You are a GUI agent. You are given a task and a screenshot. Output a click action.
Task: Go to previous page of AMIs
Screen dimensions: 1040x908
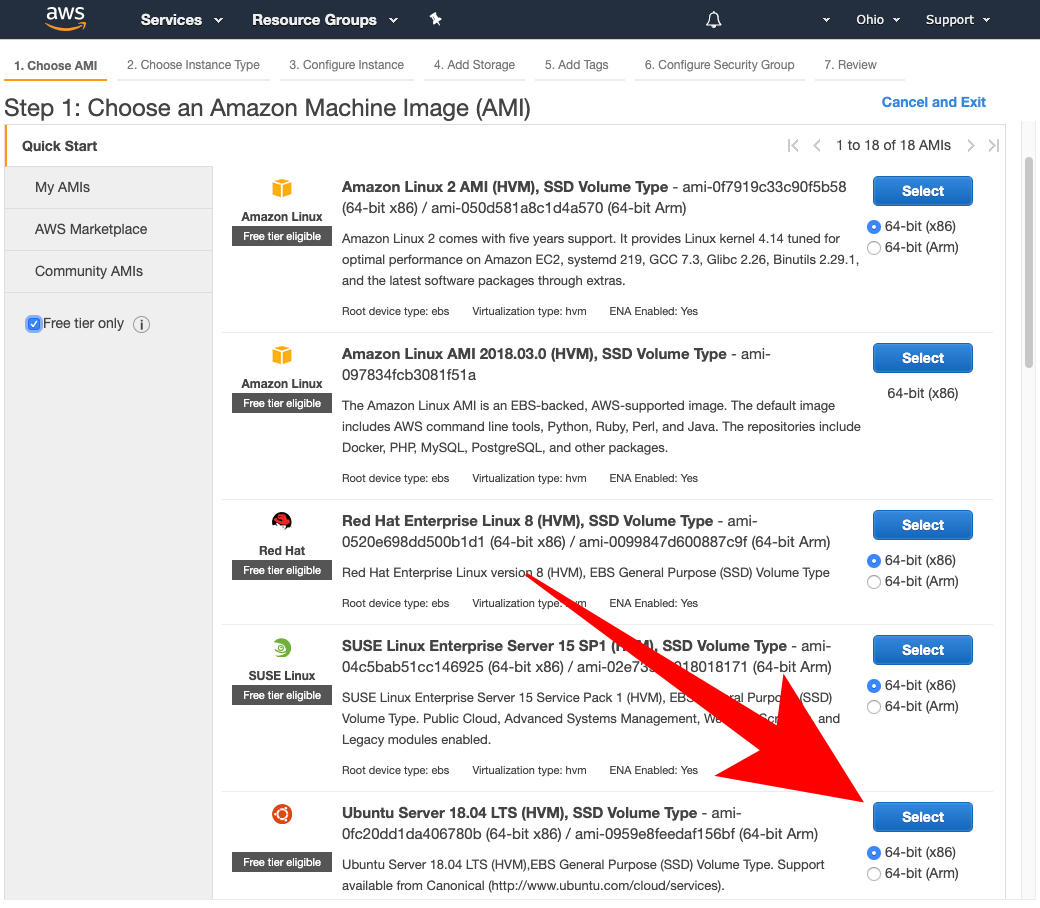[817, 145]
